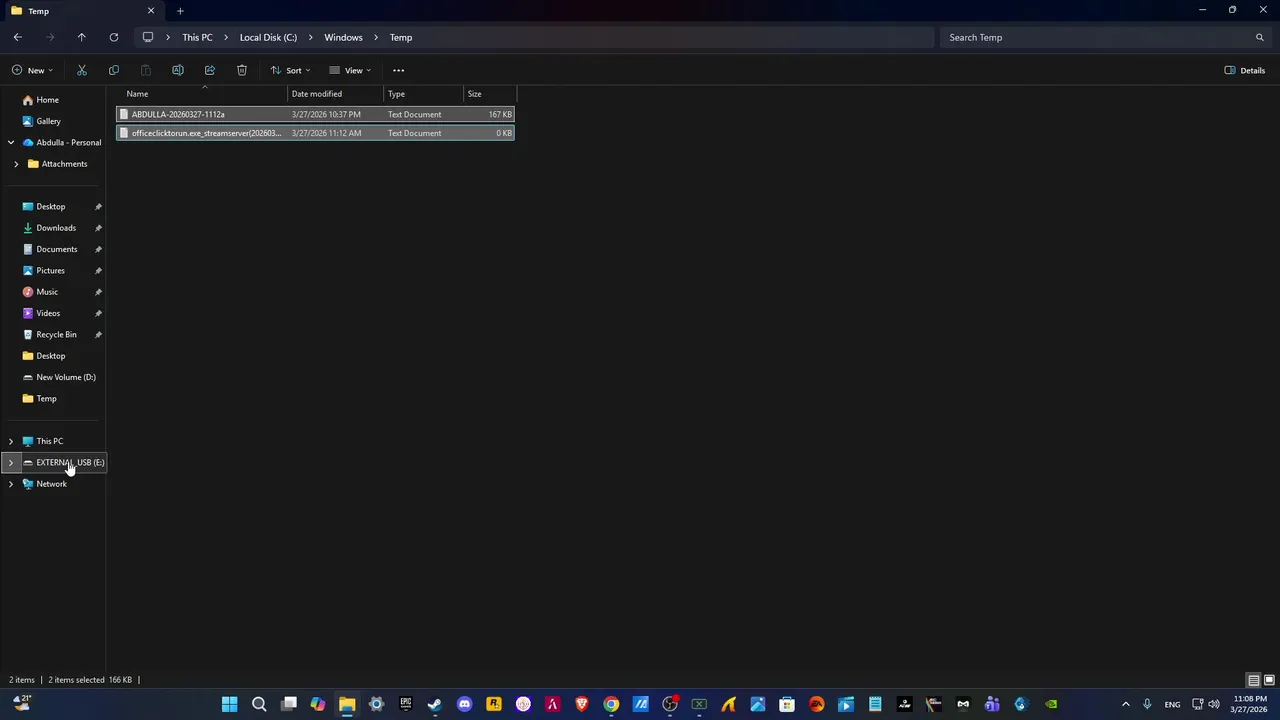Open the clock and date flyout
The height and width of the screenshot is (720, 1280).
(x=1250, y=704)
